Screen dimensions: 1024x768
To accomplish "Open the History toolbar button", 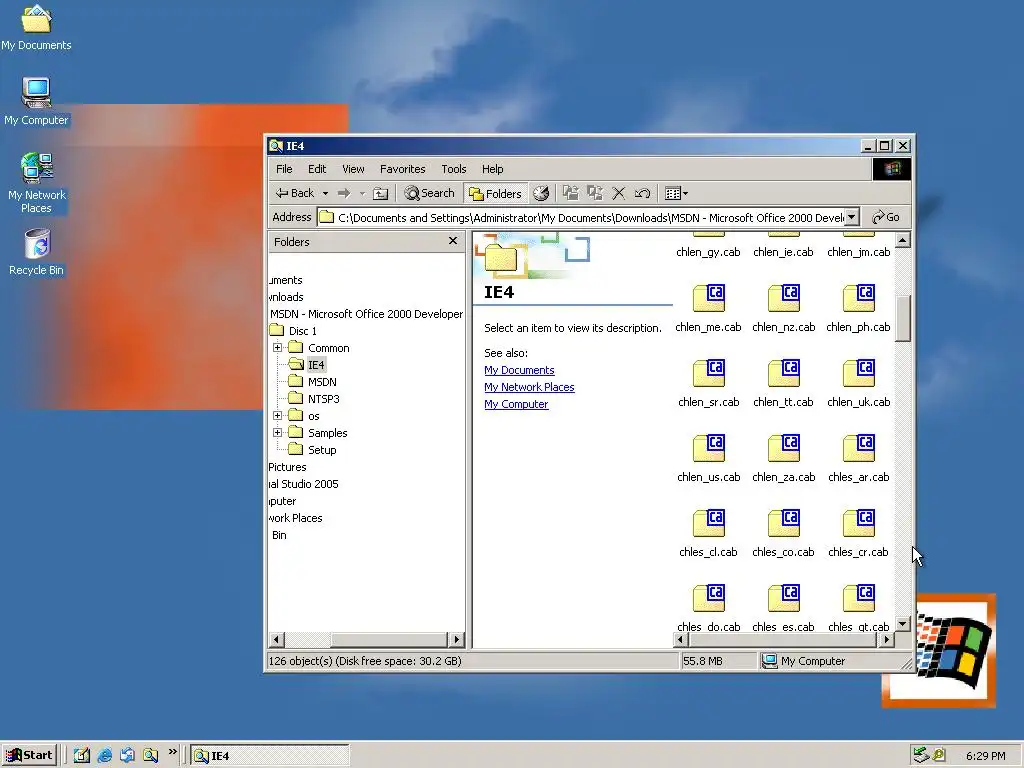I will coord(541,193).
